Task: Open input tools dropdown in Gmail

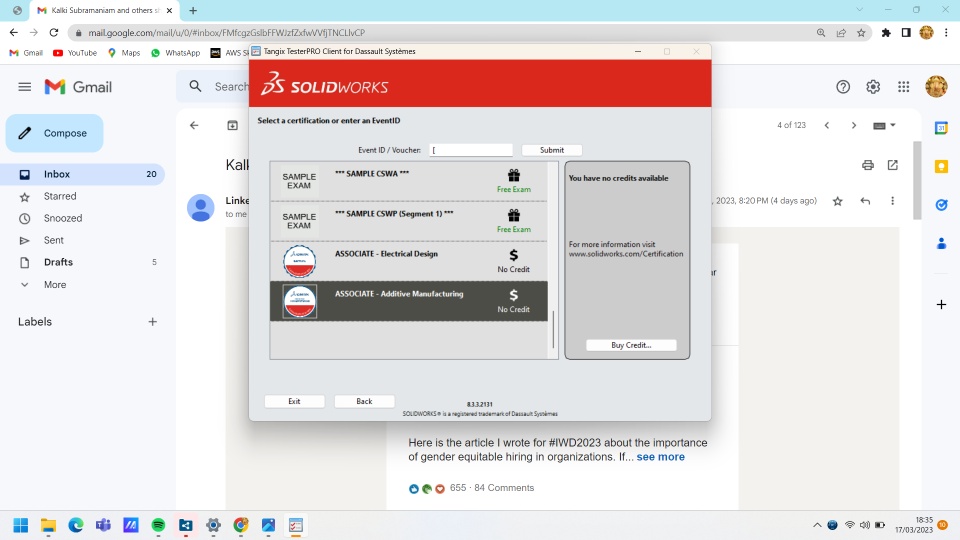Action: (x=884, y=126)
